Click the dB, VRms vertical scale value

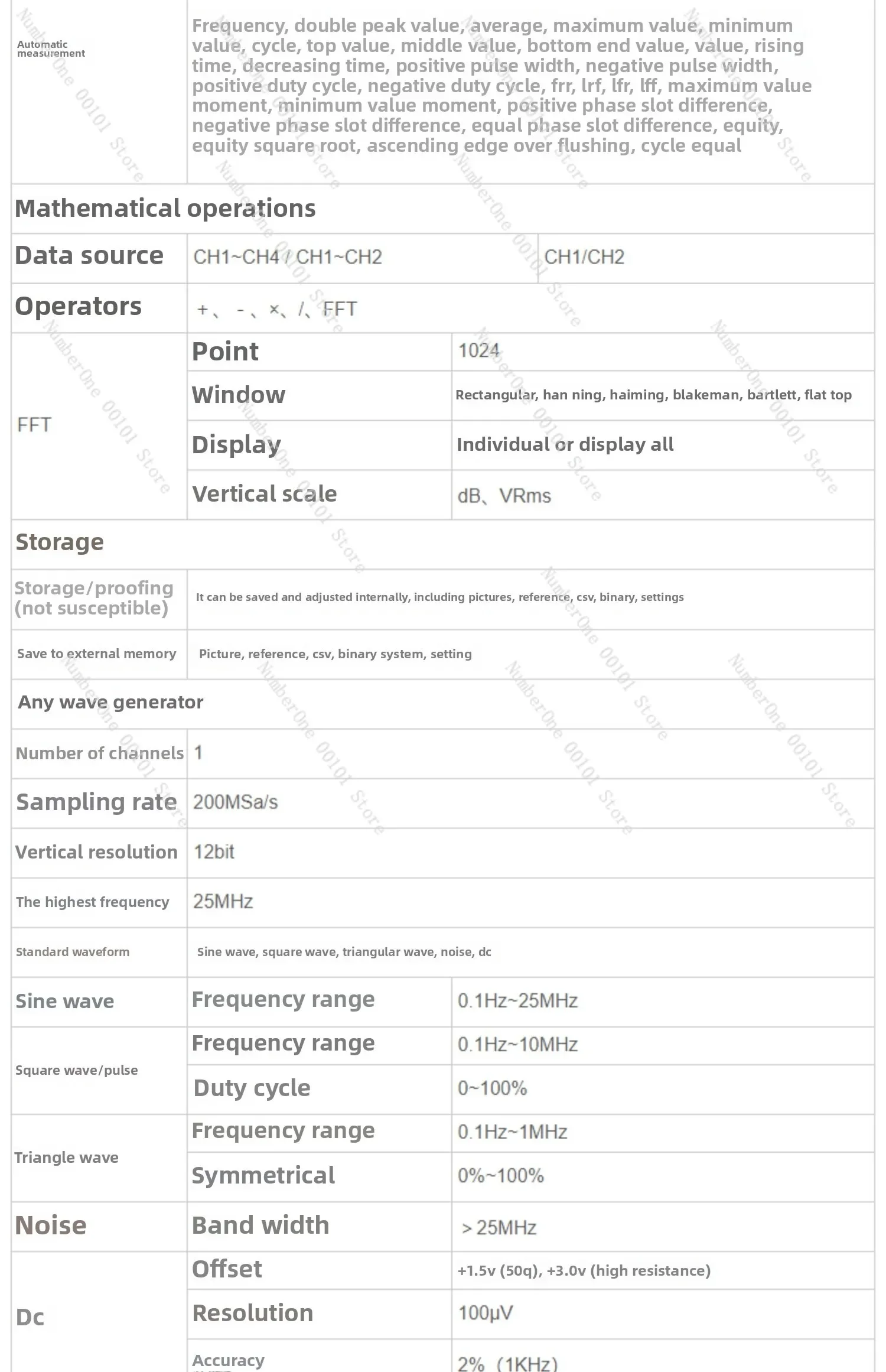coord(504,495)
